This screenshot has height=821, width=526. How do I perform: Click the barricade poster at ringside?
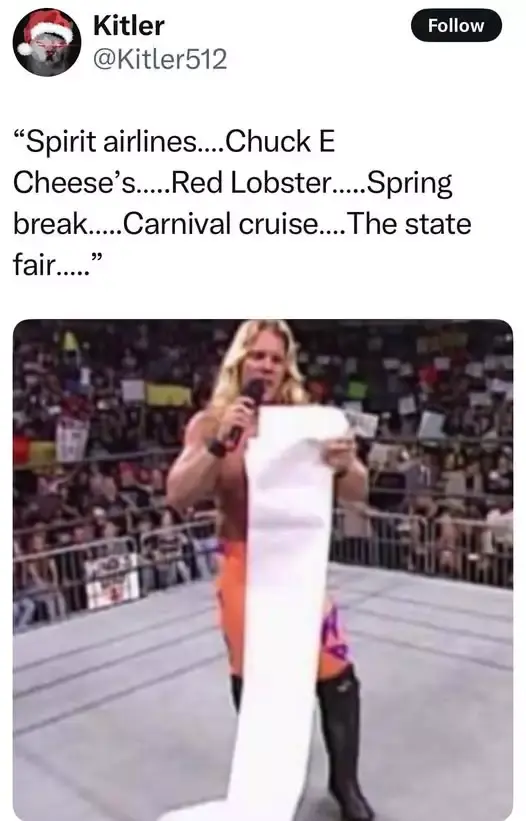[x=112, y=581]
